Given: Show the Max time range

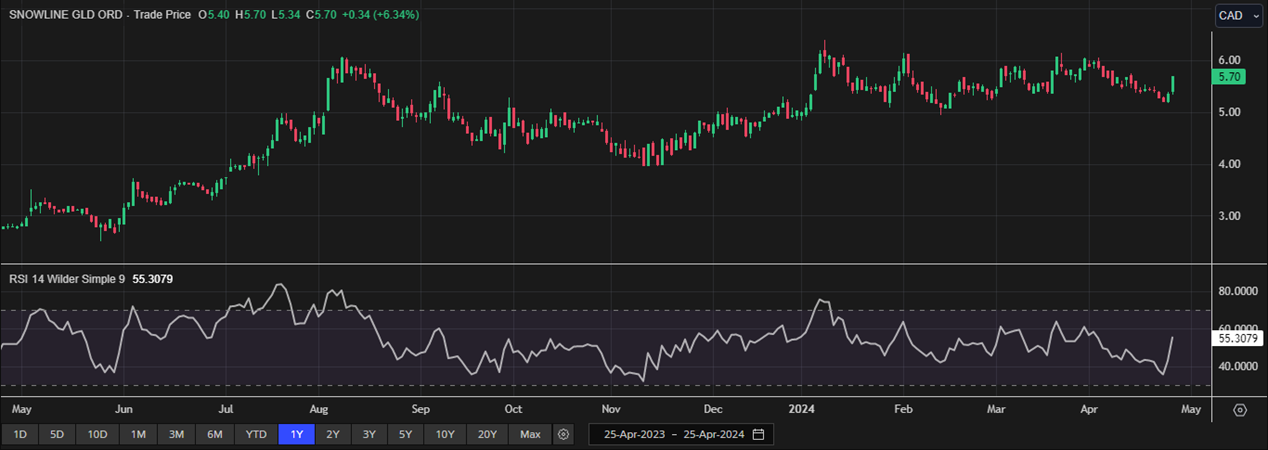Looking at the screenshot, I should 530,435.
